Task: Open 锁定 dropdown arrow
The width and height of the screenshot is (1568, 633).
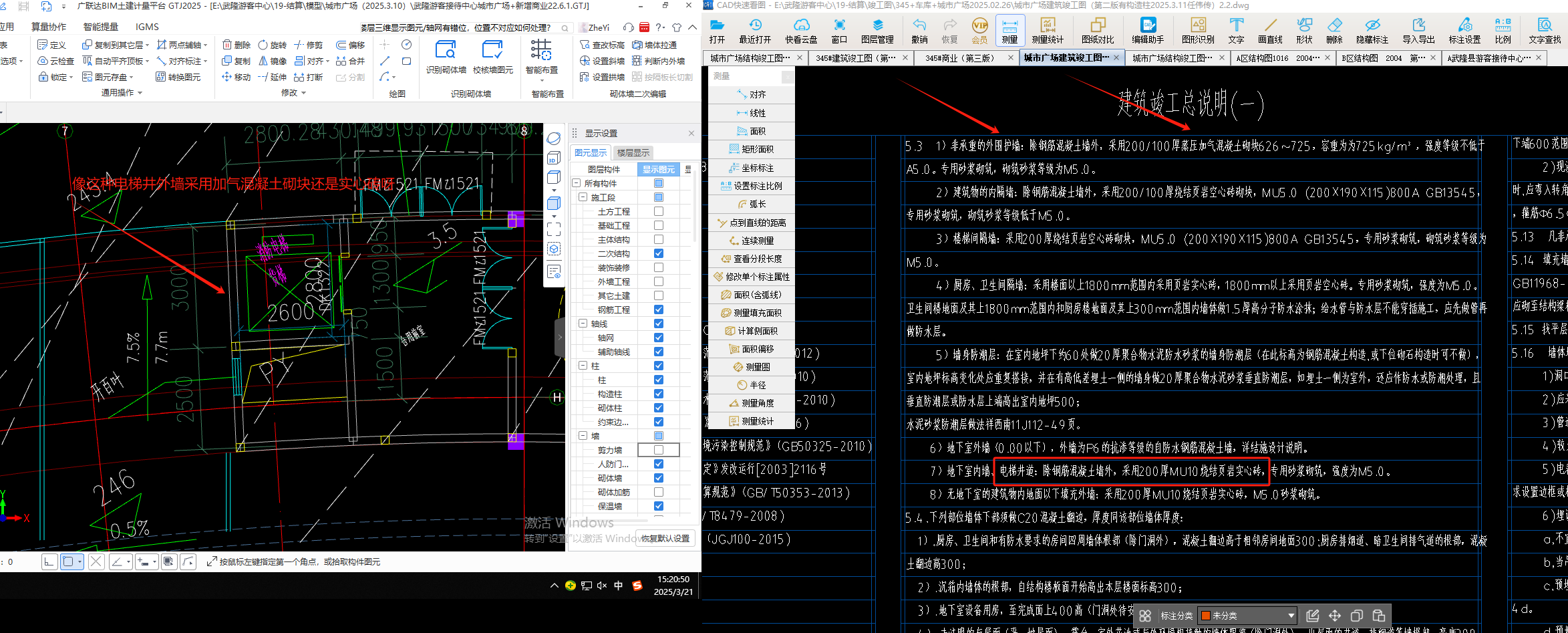Action: click(x=71, y=78)
